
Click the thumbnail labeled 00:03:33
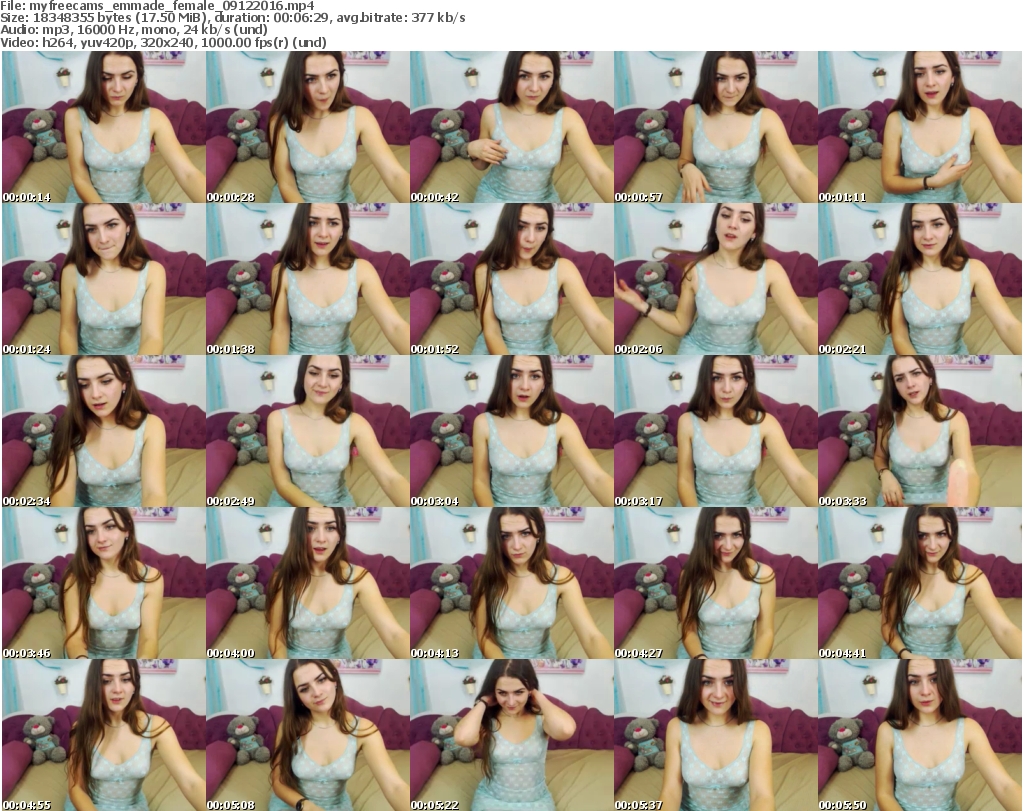coord(918,431)
